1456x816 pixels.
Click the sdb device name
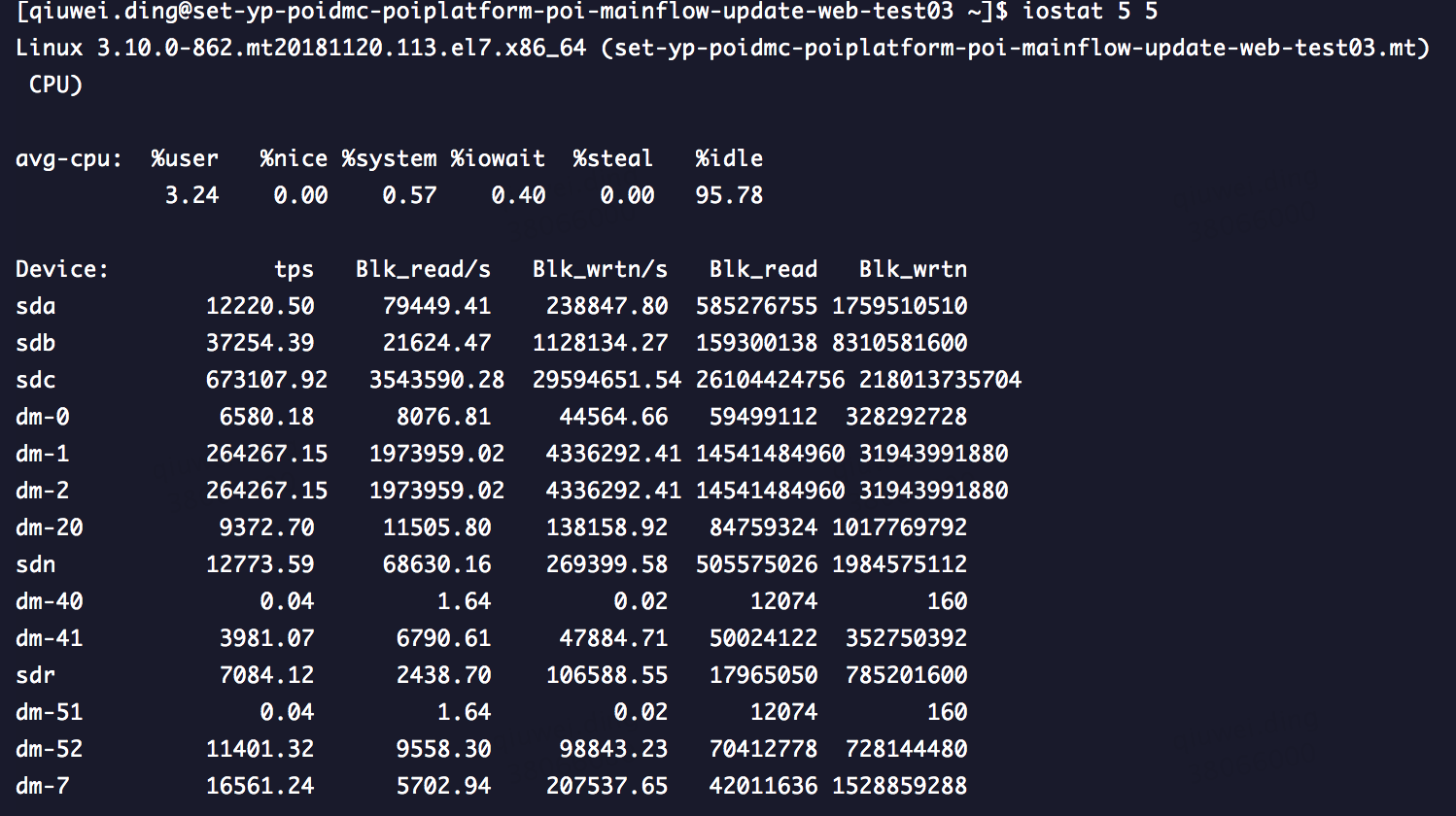click(x=36, y=343)
